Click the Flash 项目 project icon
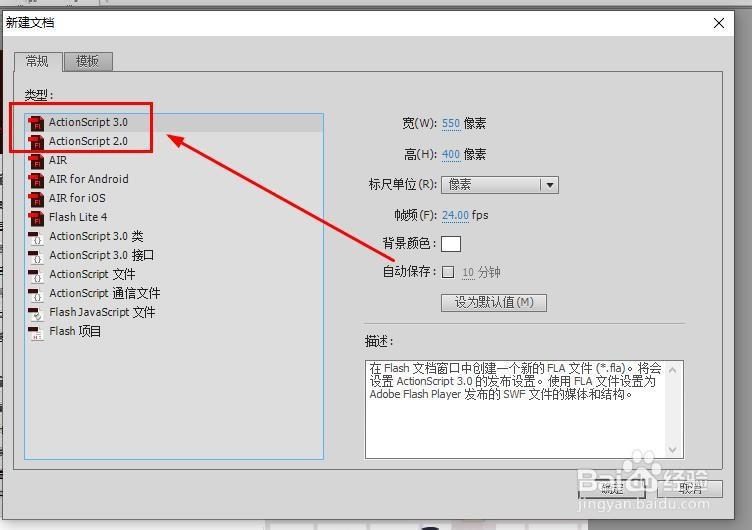This screenshot has width=752, height=530. pos(36,332)
